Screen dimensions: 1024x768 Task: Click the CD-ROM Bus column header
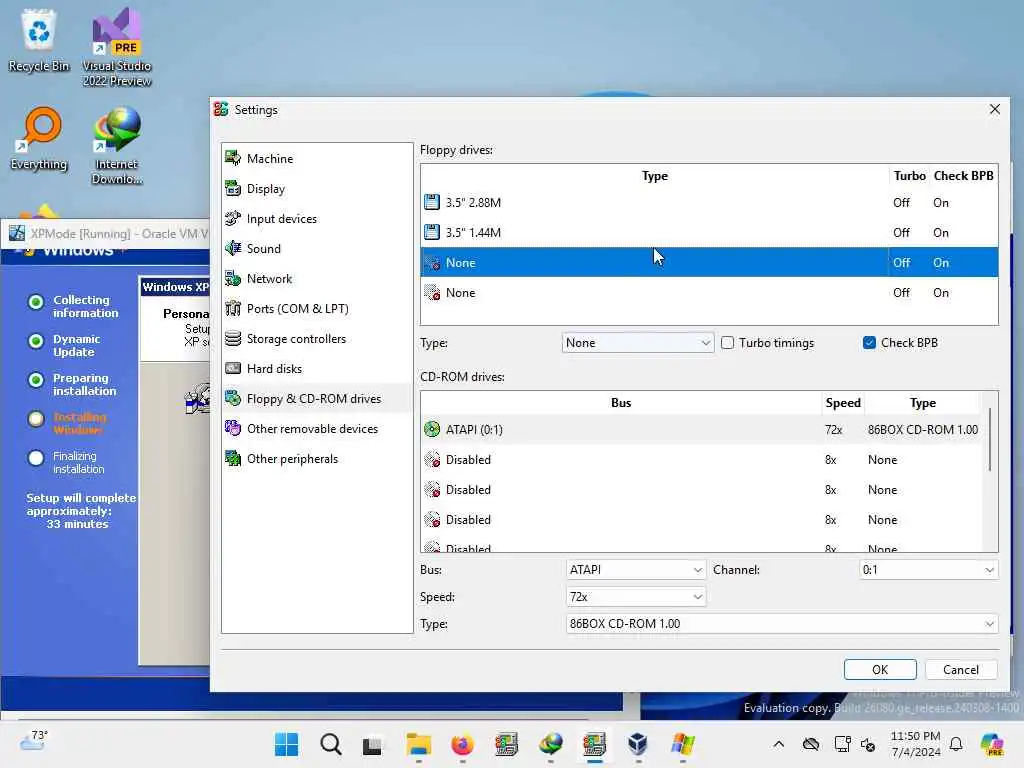[x=620, y=403]
